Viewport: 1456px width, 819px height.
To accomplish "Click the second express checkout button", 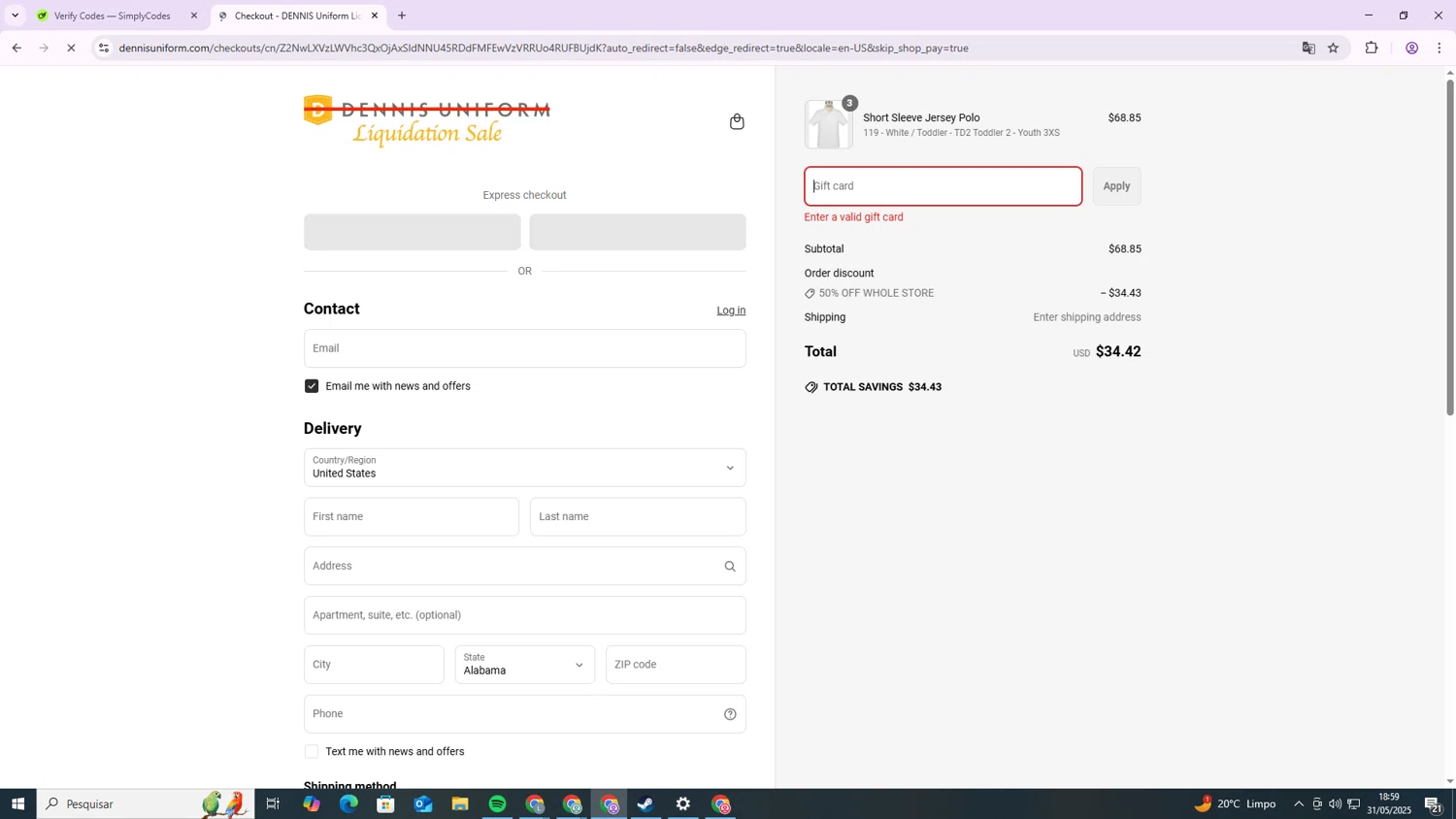I will tap(638, 232).
